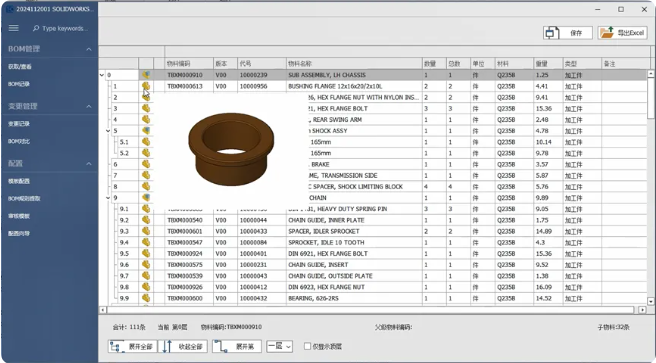Click the 16.09 weight cell
Viewport: 656px width, 363px height.
click(x=548, y=287)
